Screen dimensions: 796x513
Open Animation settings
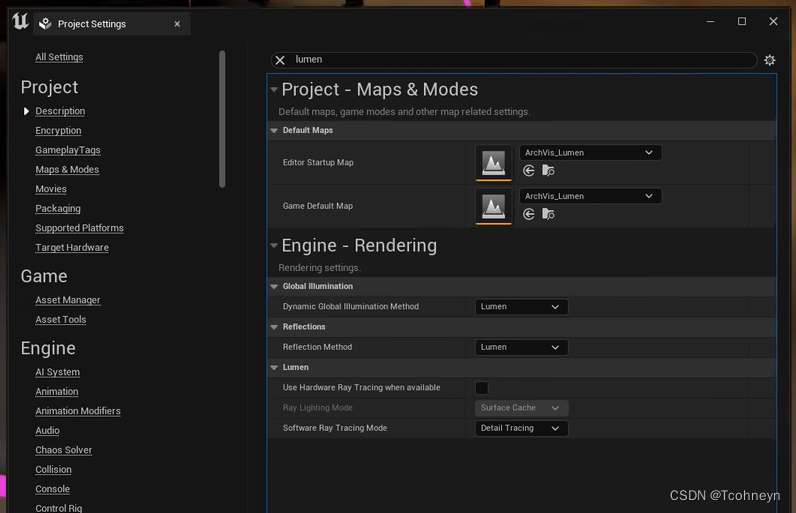coord(57,392)
